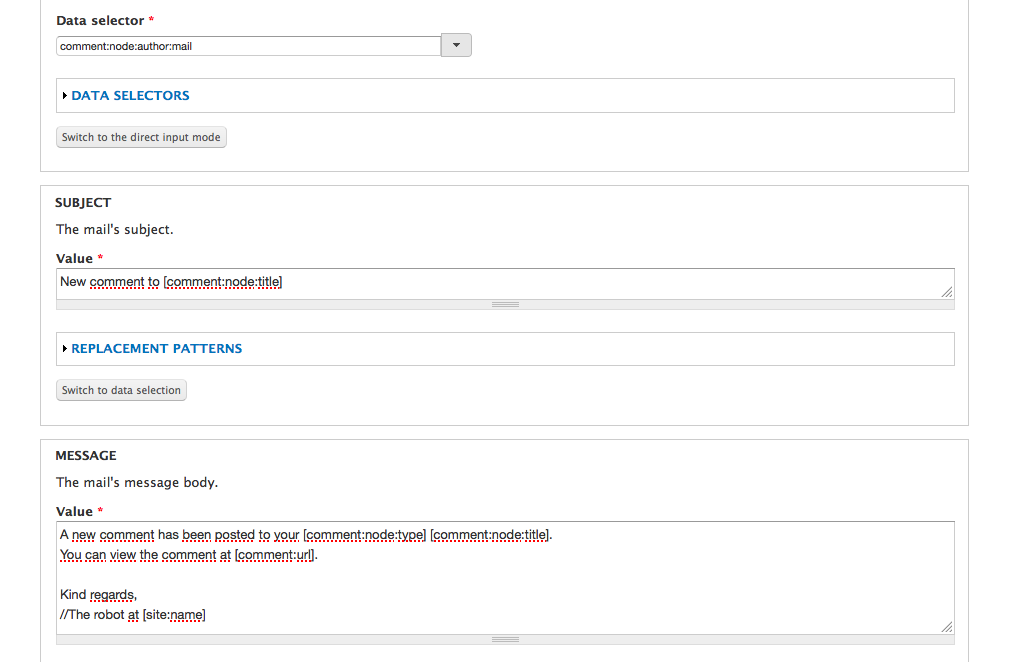Click the Message textarea corner resize handle
The image size is (1009, 662).
[946, 627]
